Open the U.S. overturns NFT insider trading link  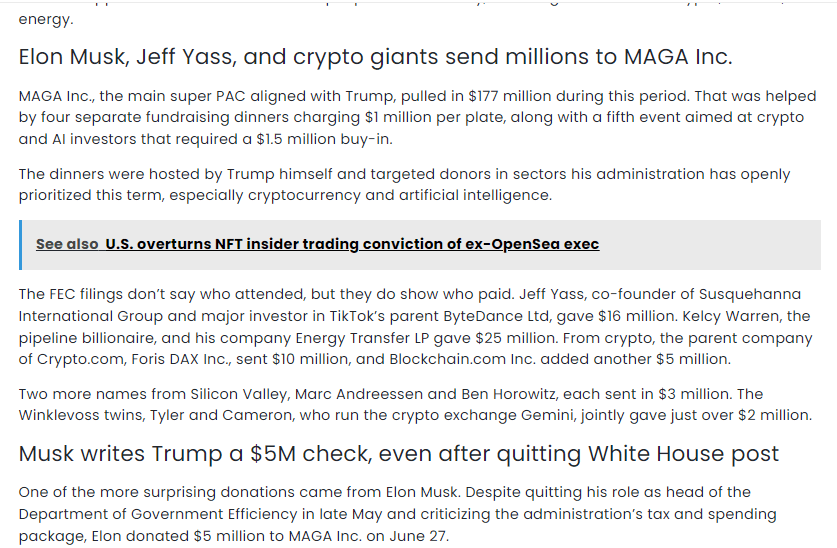352,244
